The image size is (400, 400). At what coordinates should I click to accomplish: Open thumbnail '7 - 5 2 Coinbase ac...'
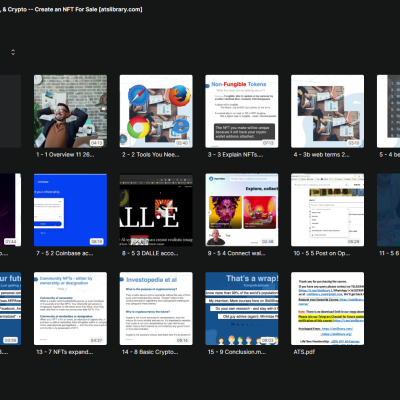pyautogui.click(x=70, y=210)
